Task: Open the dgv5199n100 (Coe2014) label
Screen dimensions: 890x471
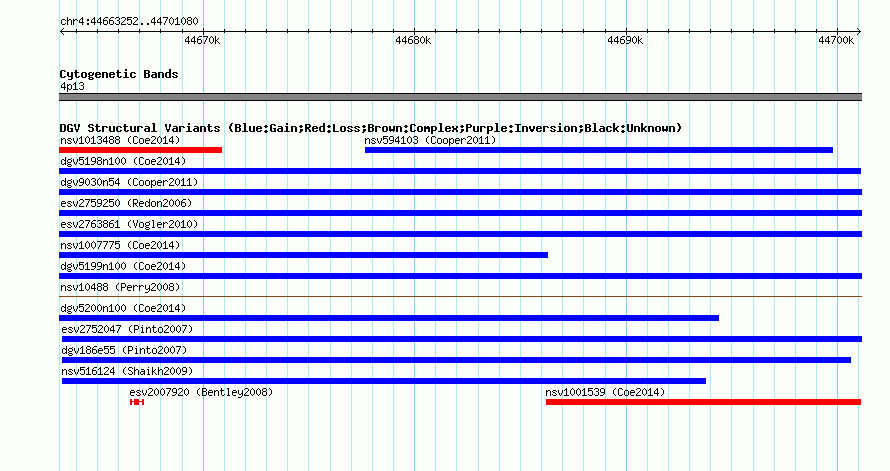Action: coord(123,266)
